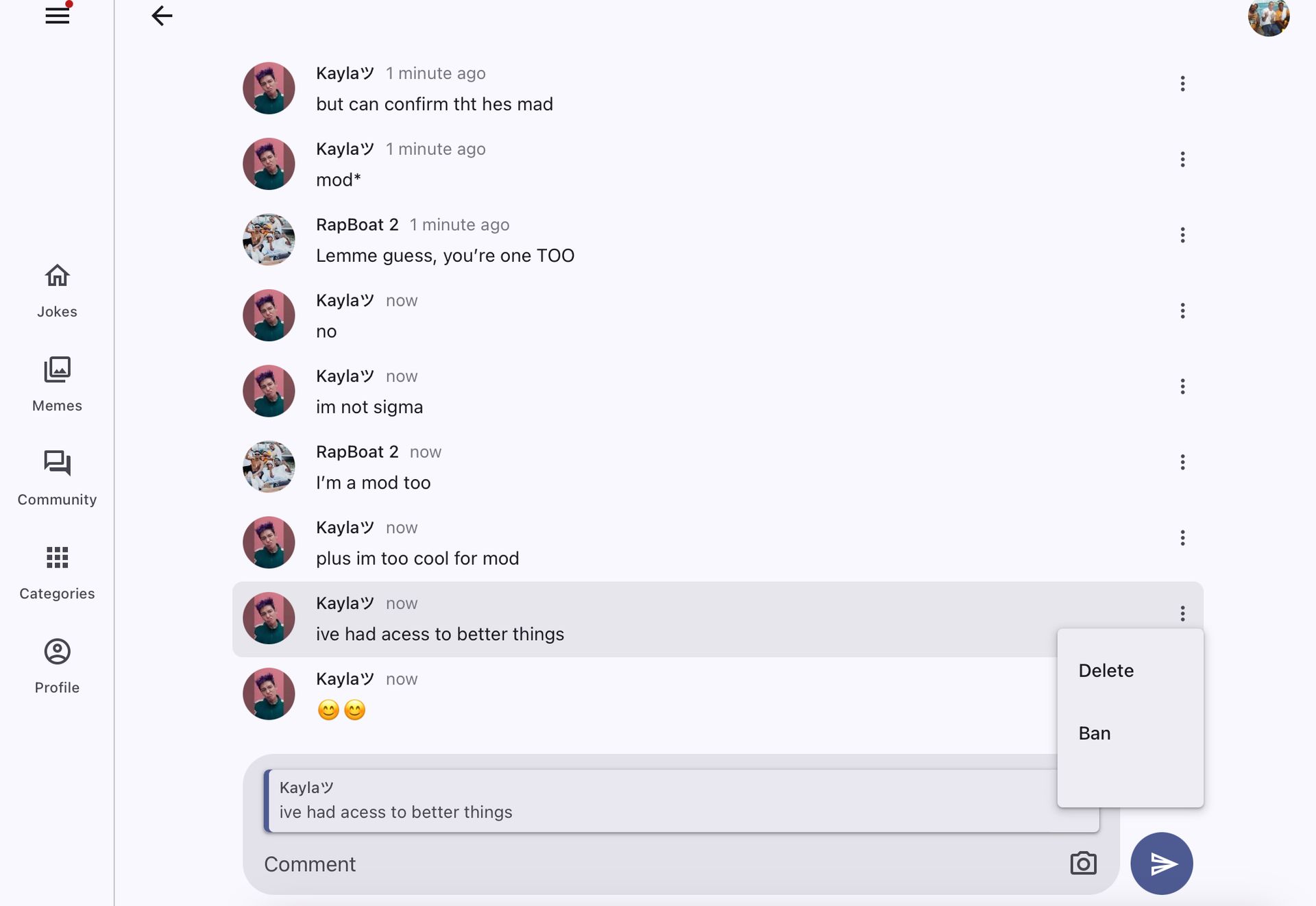This screenshot has height=906, width=1316.
Task: View your Profile
Action: tap(57, 666)
